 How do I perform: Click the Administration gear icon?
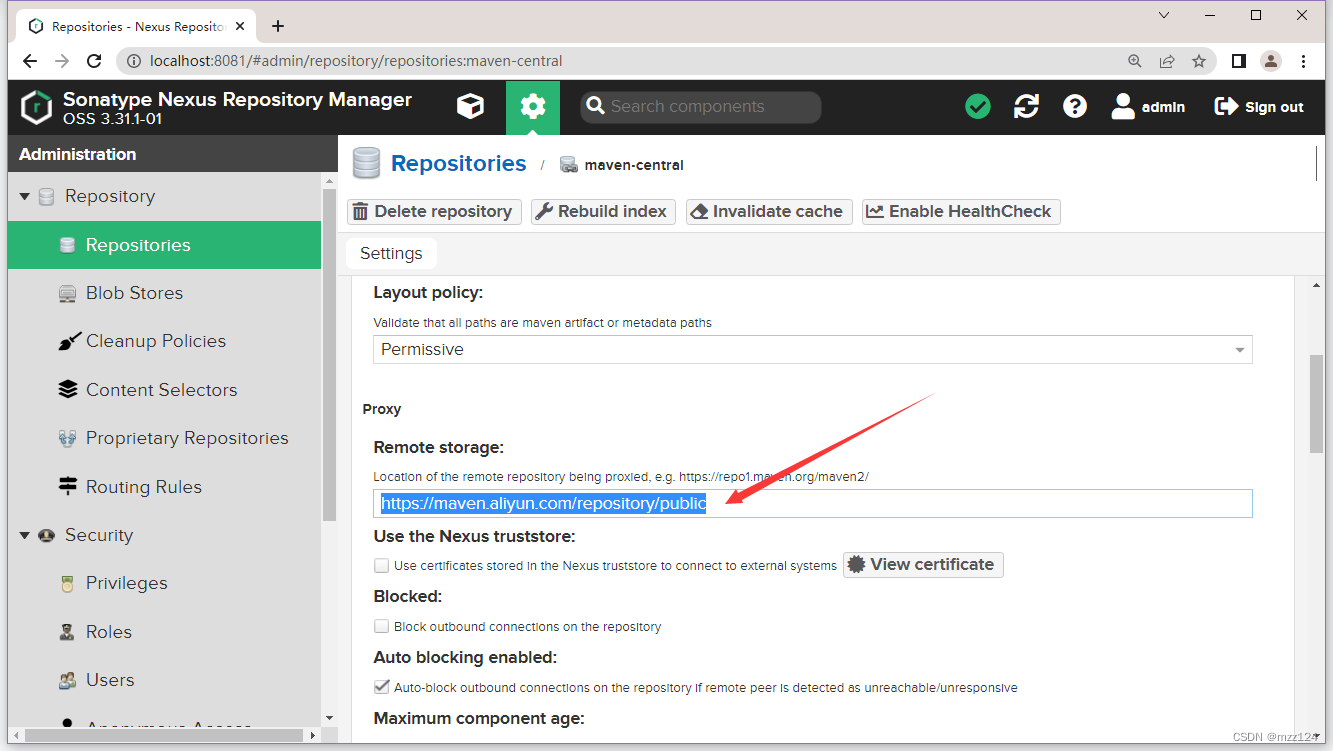click(533, 107)
